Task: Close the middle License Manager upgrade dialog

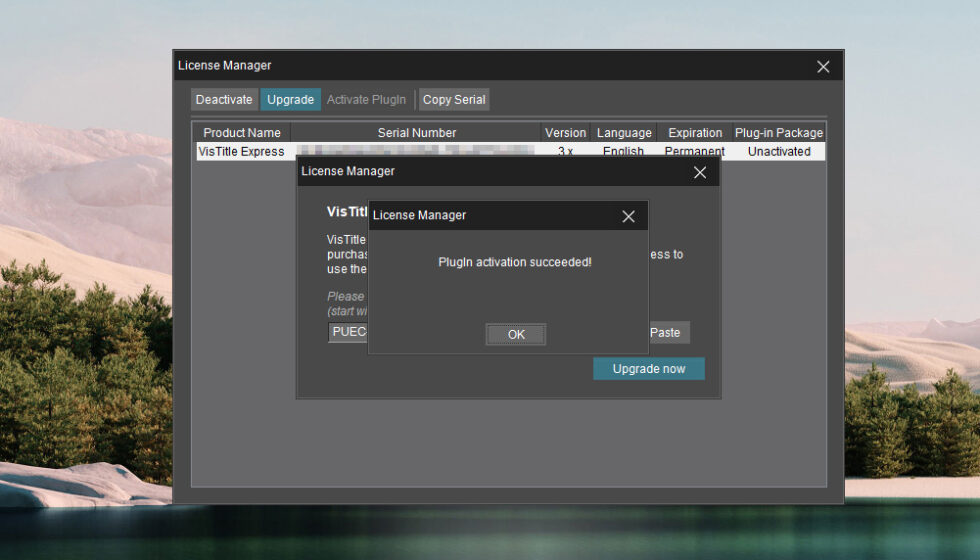Action: [700, 172]
